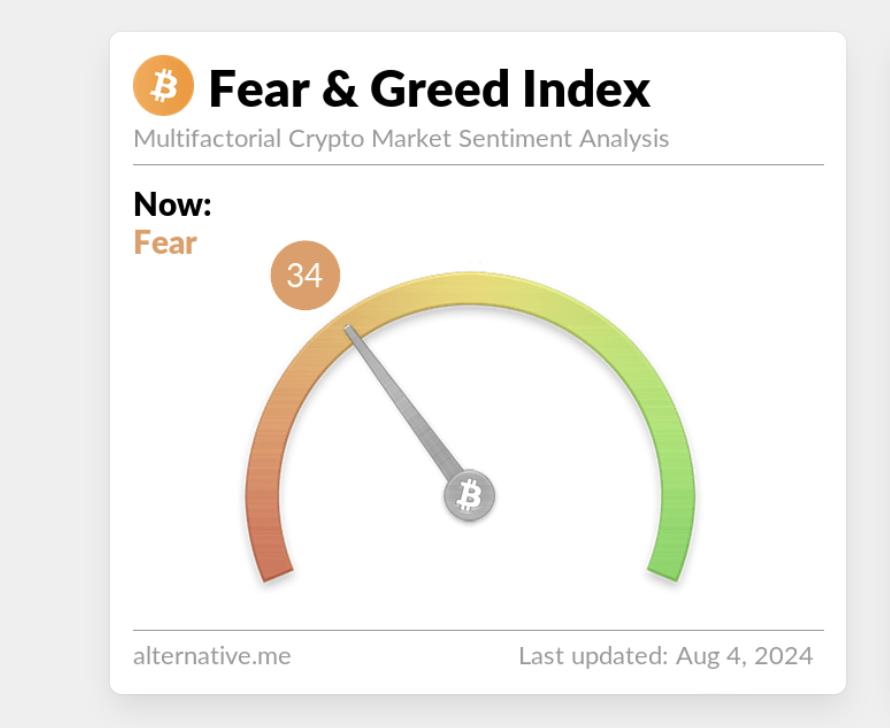Click the Fear & Greed Index title

click(x=430, y=89)
